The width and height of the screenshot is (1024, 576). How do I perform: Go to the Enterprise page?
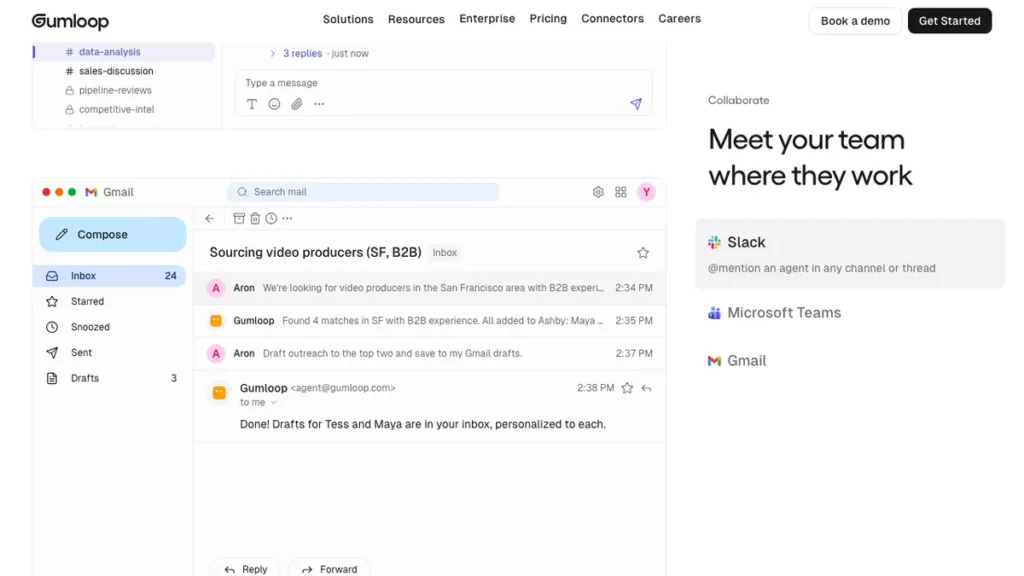pos(487,18)
